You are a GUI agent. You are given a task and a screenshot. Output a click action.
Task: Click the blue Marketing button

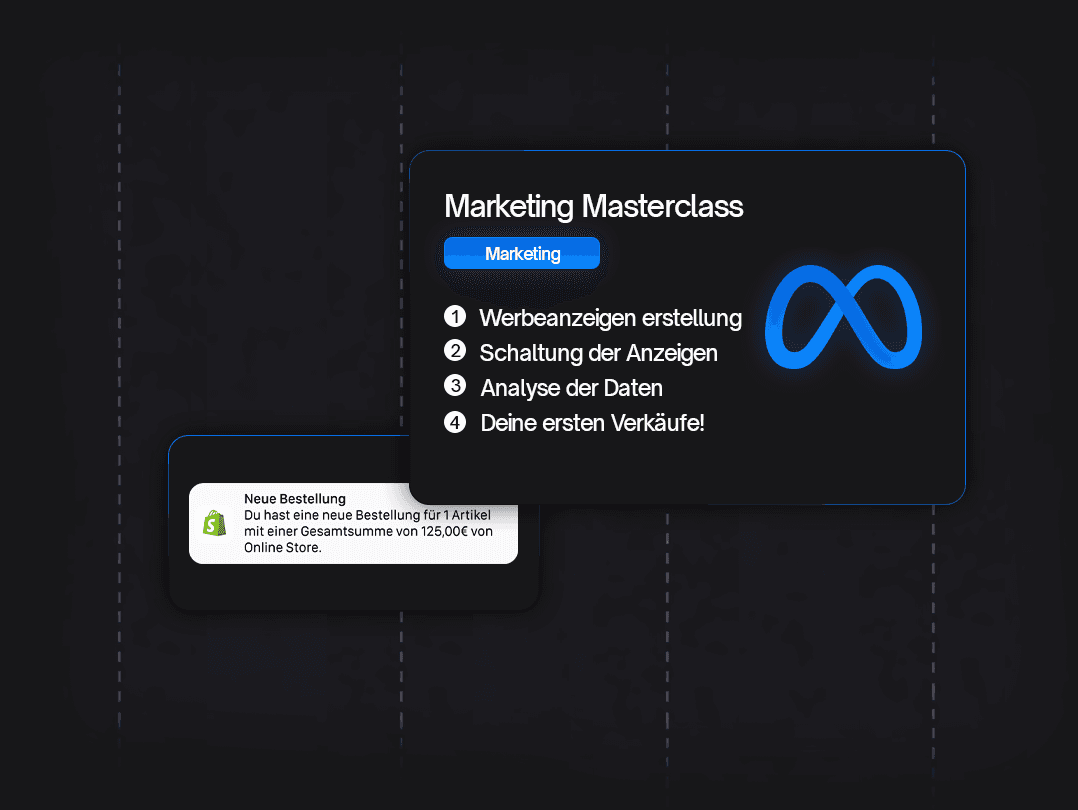click(522, 253)
